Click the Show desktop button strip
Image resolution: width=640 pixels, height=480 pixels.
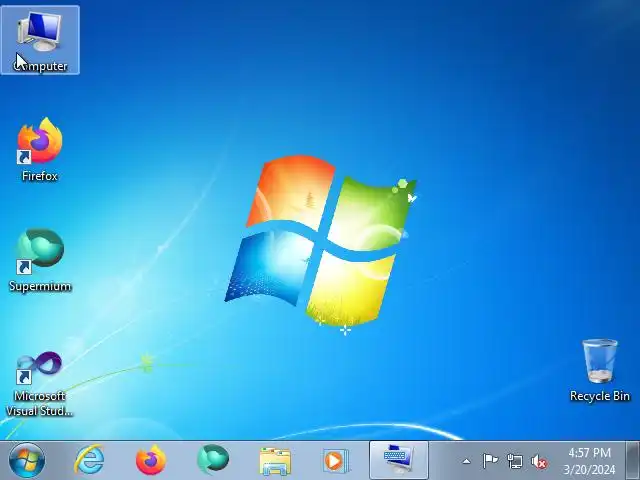(633, 460)
